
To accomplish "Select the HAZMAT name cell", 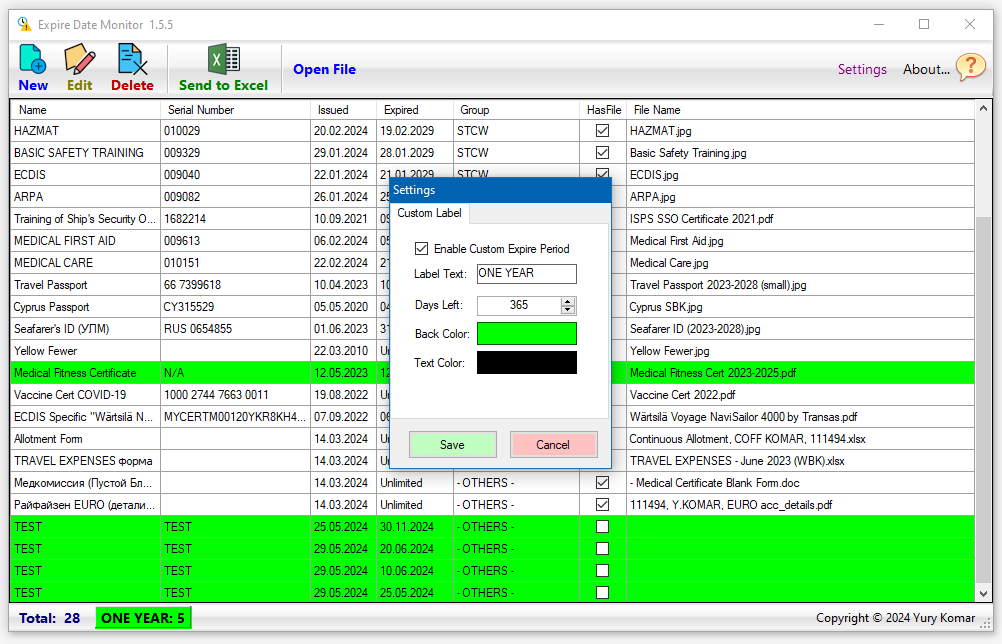I will click(85, 130).
